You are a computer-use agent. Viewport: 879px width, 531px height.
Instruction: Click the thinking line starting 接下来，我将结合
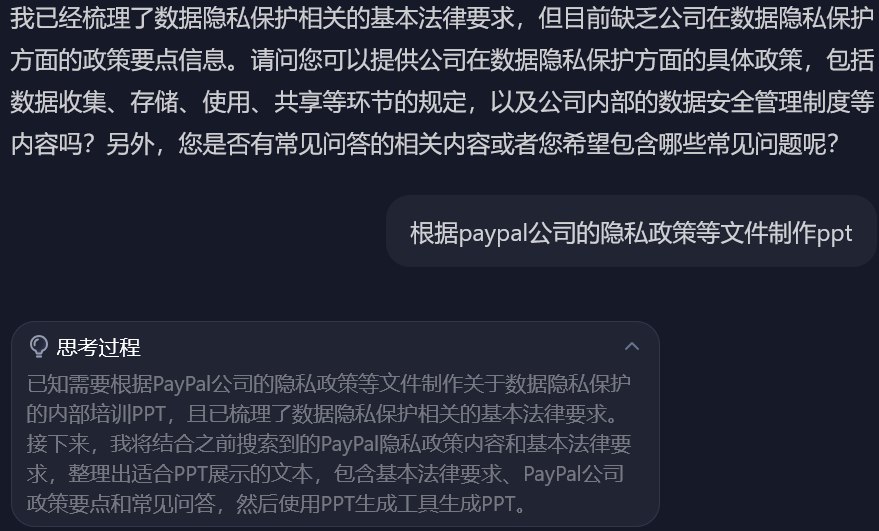pyautogui.click(x=329, y=444)
